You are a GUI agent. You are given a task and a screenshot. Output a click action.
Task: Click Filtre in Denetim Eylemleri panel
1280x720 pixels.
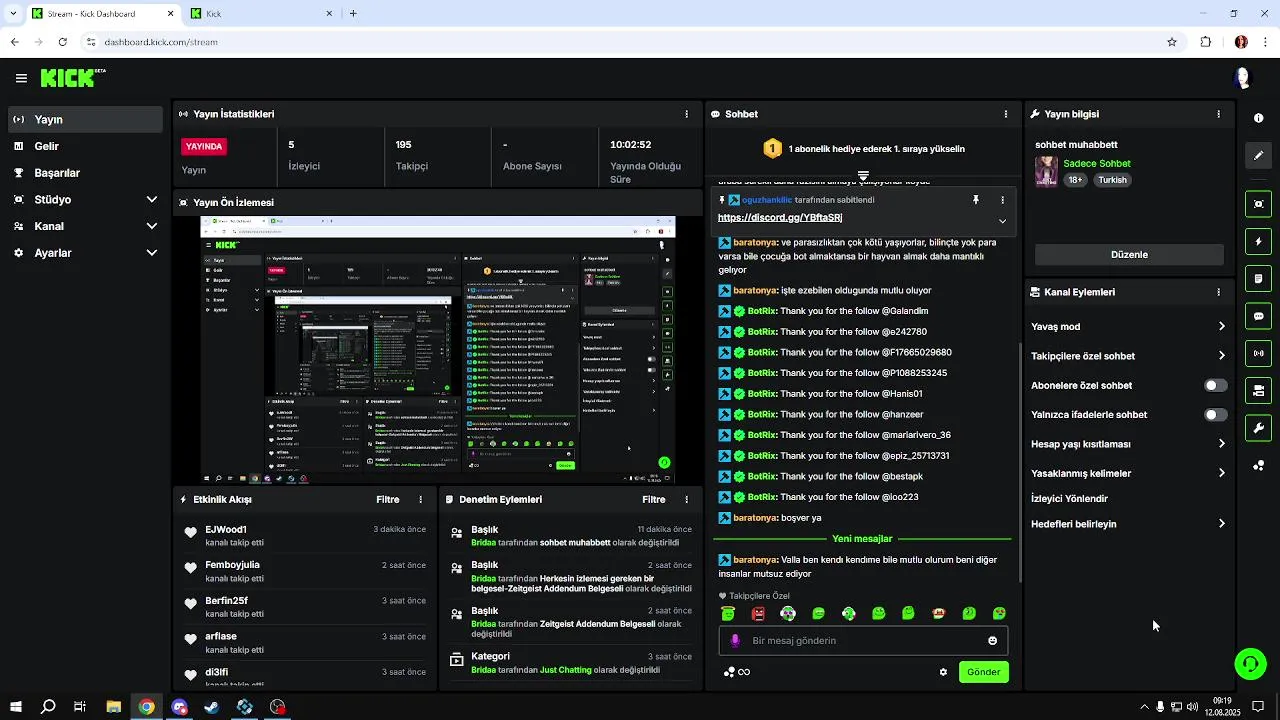(x=654, y=499)
